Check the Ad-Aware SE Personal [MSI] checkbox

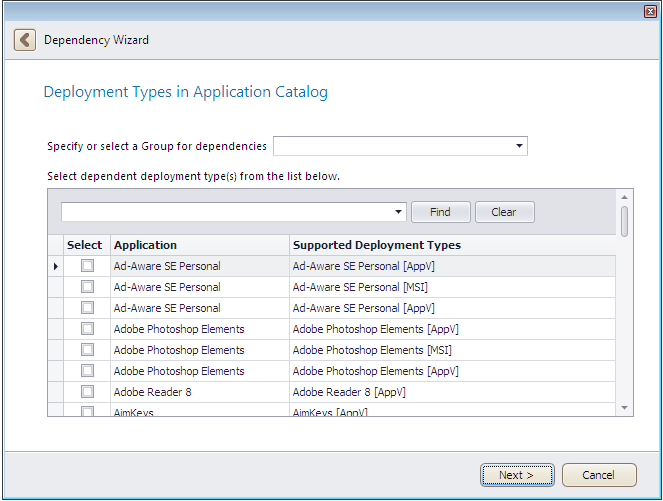click(87, 287)
